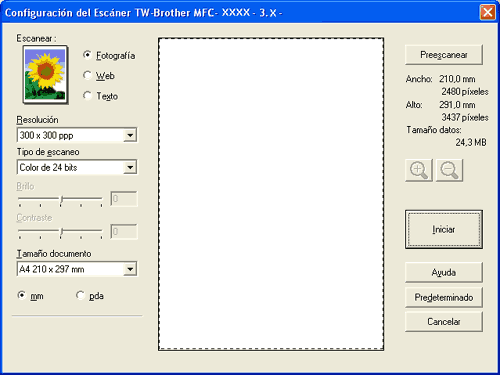Click the sunflower scan preview thumbnail
This screenshot has height=375, width=500.
coord(45,75)
